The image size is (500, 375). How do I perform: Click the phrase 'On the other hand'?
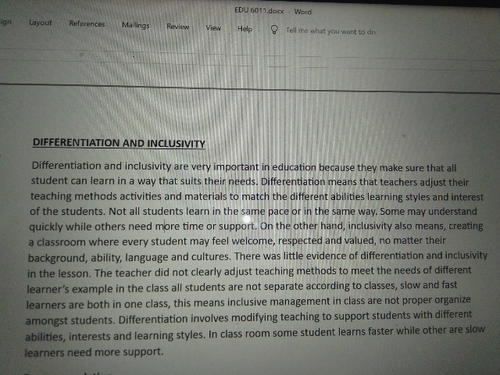tap(301, 226)
